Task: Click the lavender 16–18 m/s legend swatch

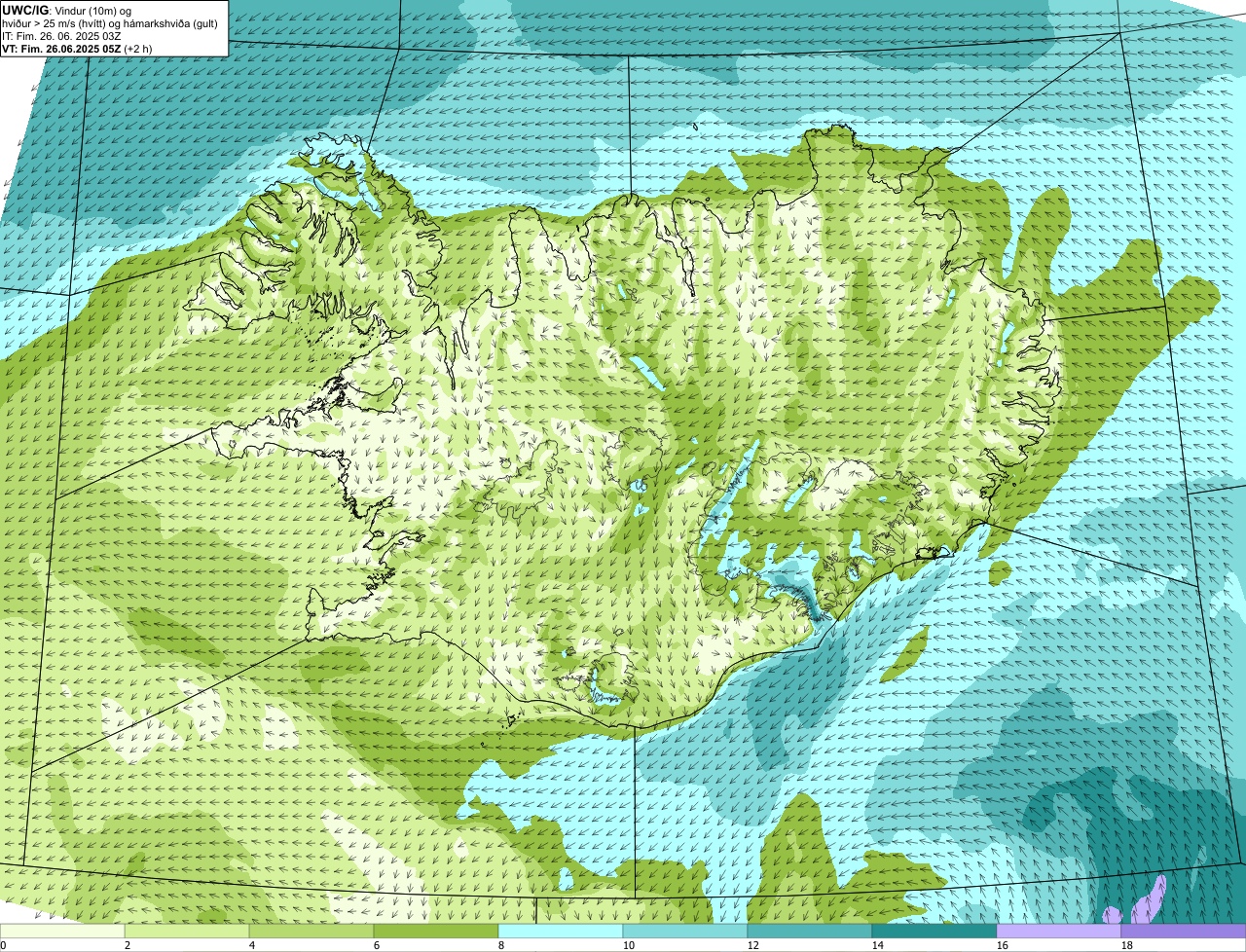Action: [1059, 932]
